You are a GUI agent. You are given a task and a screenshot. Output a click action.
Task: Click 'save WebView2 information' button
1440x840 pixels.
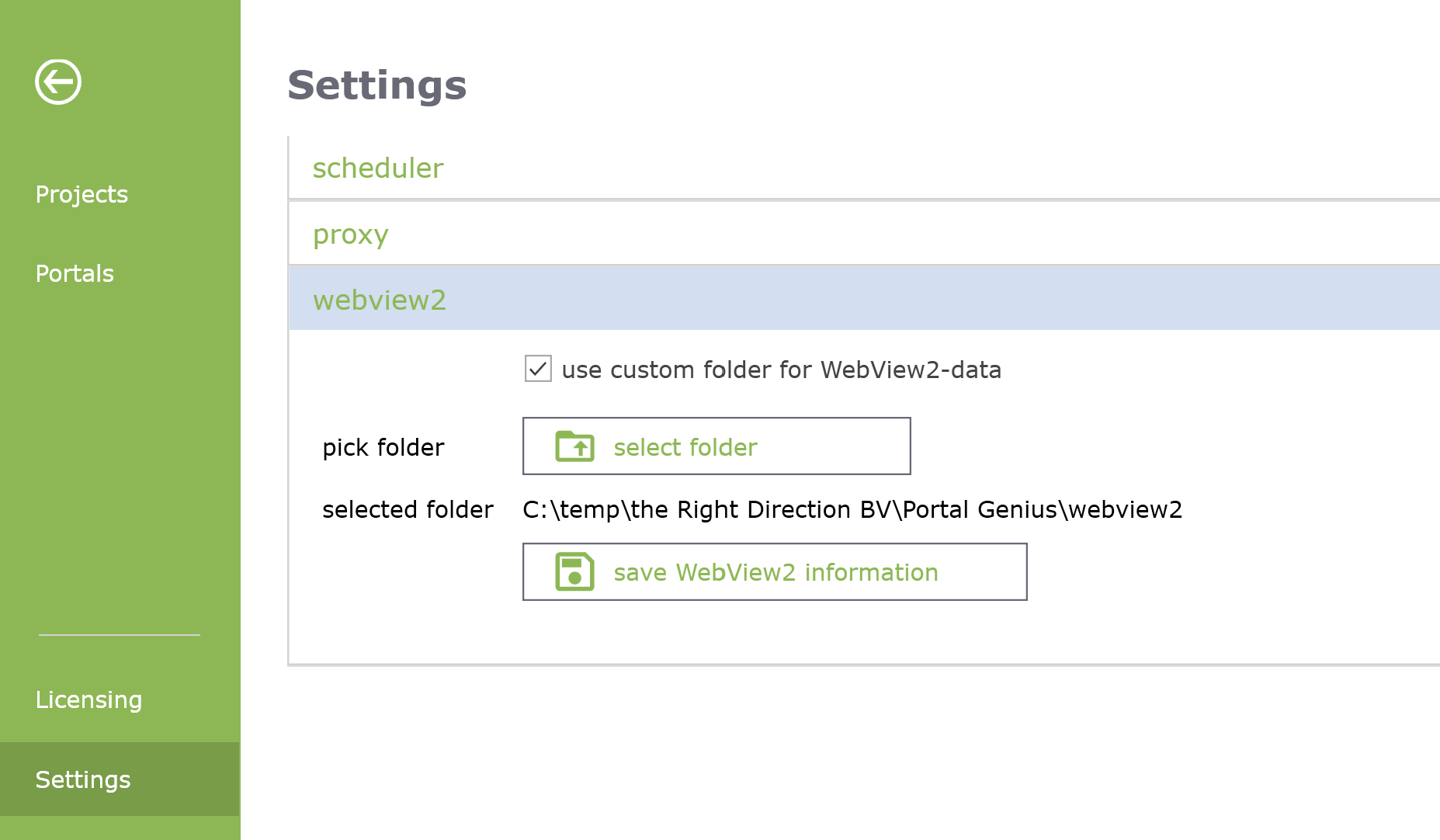(775, 572)
